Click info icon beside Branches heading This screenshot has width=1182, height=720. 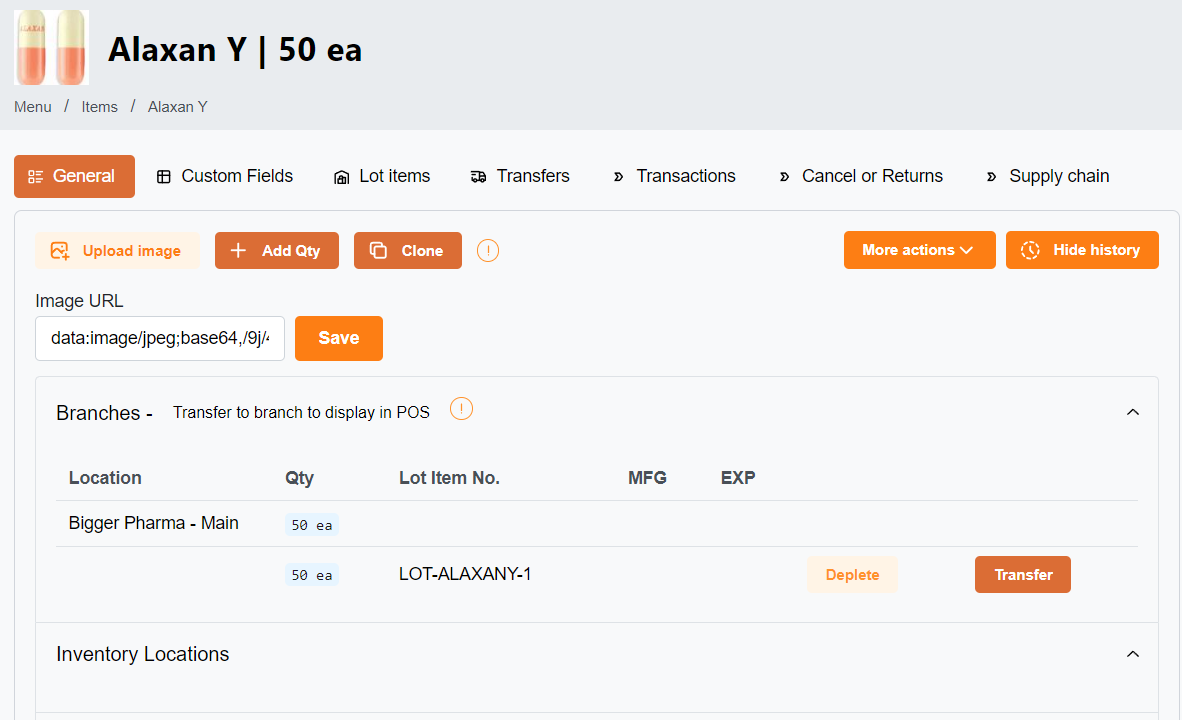461,409
